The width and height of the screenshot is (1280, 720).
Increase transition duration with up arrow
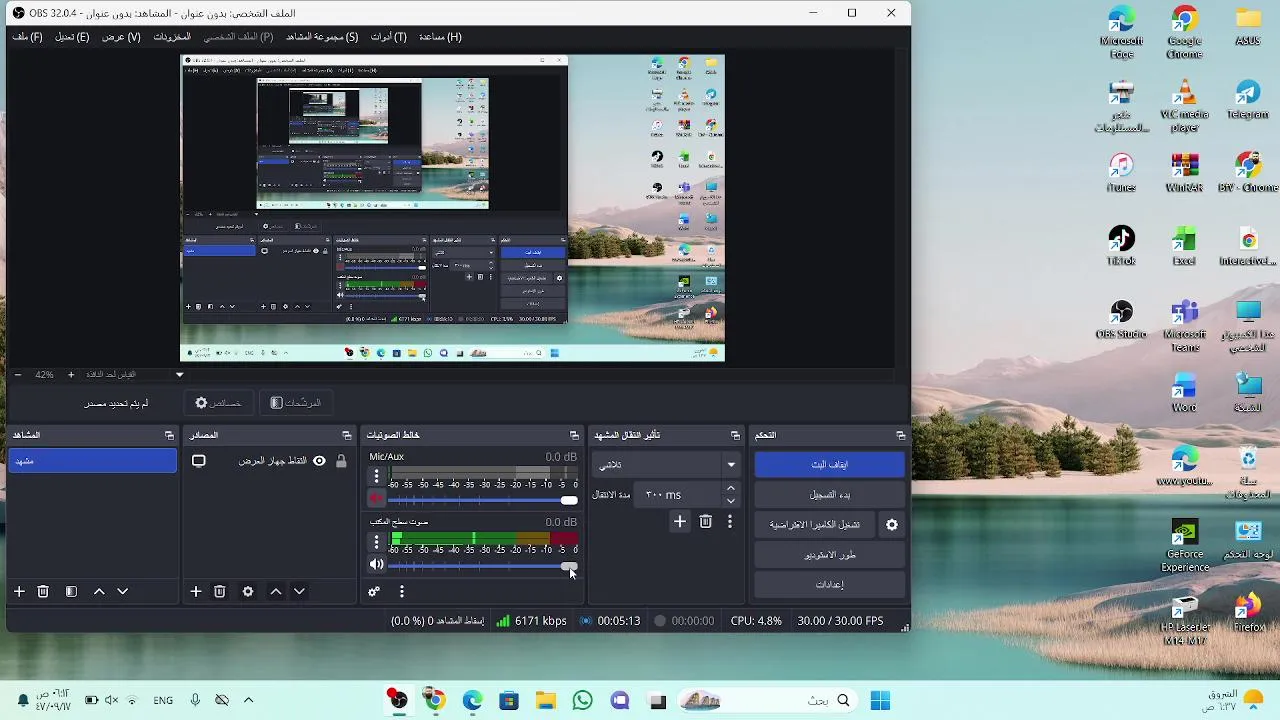(x=731, y=488)
